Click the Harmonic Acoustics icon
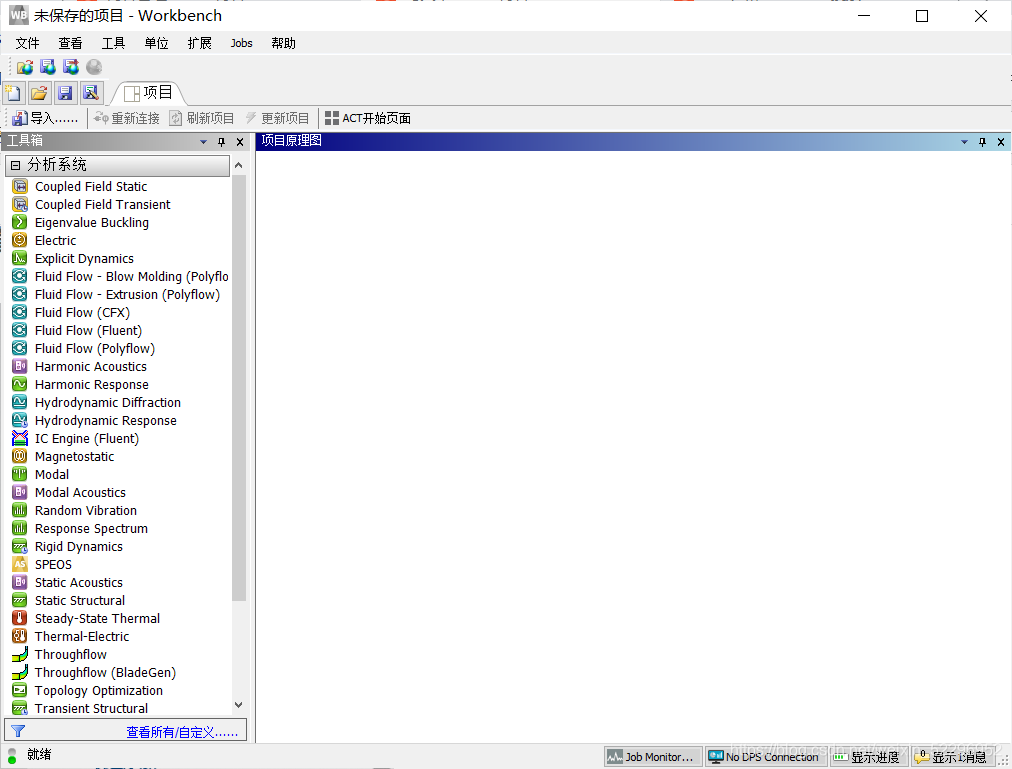This screenshot has height=769, width=1012. (x=20, y=367)
